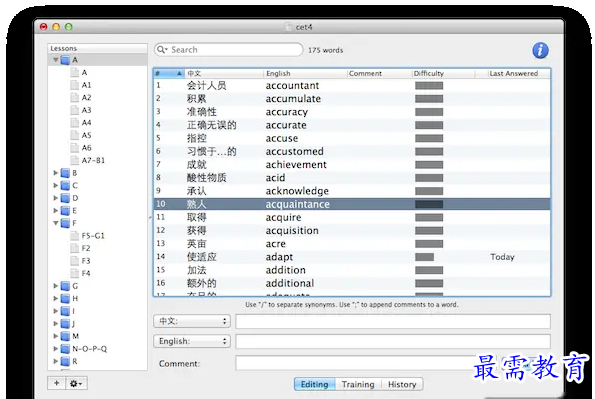This screenshot has height=399, width=595.
Task: Open the search magnifier options
Action: [162, 49]
